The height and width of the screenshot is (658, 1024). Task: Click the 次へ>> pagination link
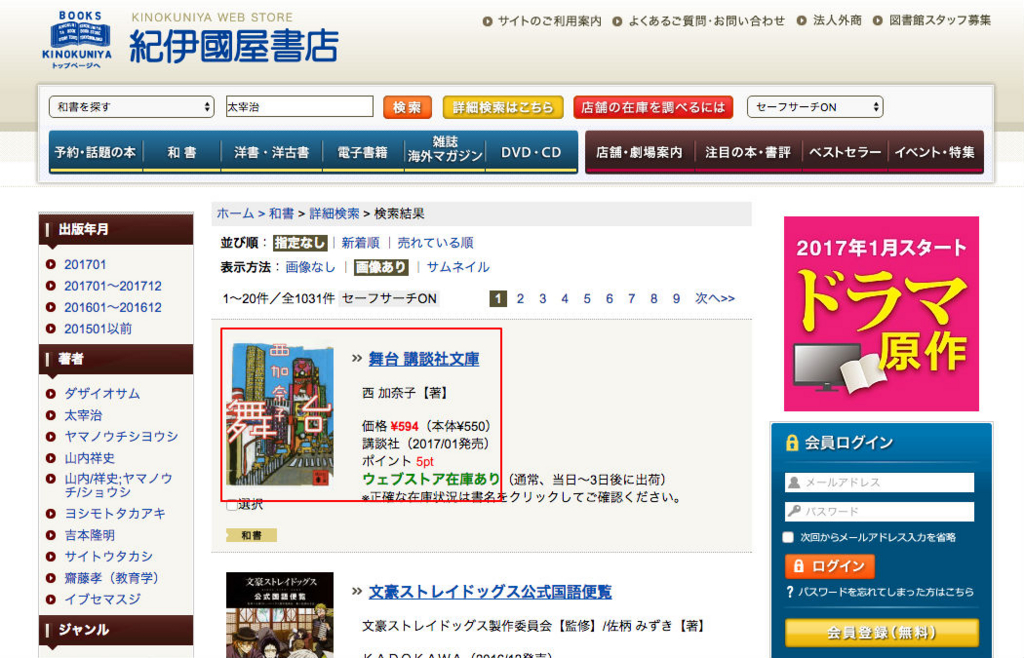714,298
